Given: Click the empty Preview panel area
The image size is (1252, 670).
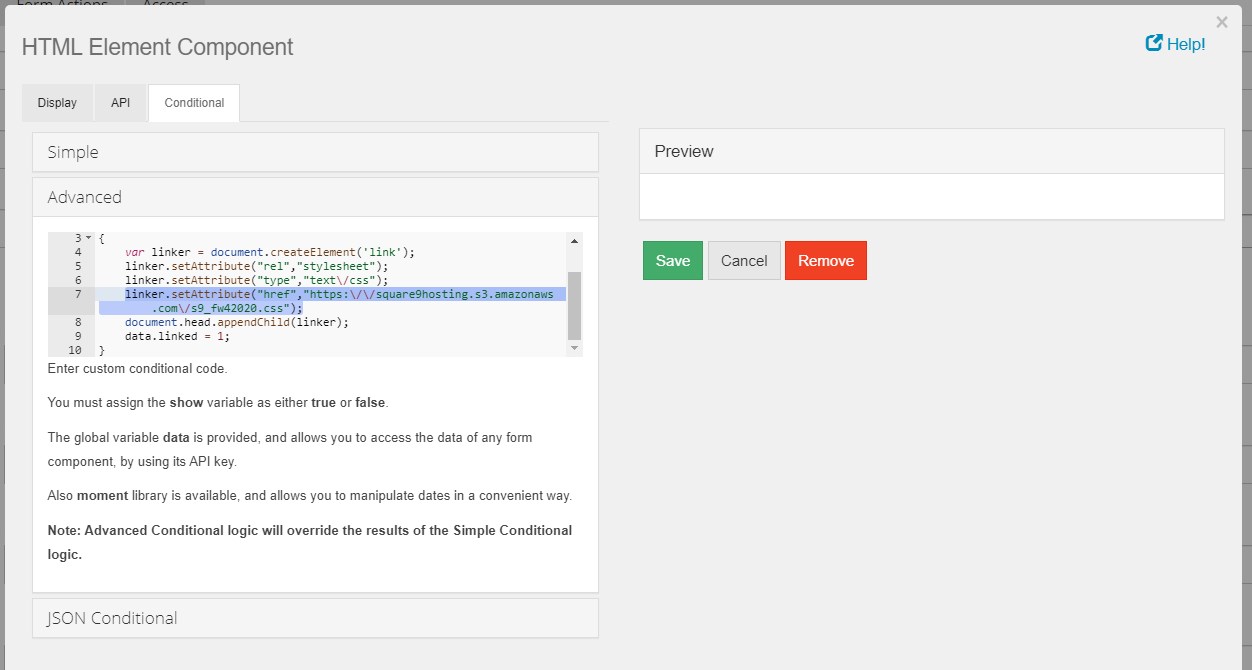Looking at the screenshot, I should (x=931, y=196).
